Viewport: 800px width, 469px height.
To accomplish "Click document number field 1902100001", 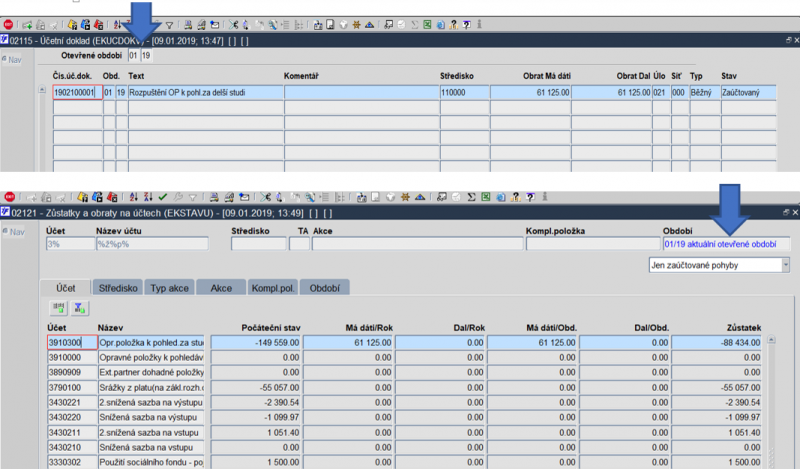I will [77, 92].
